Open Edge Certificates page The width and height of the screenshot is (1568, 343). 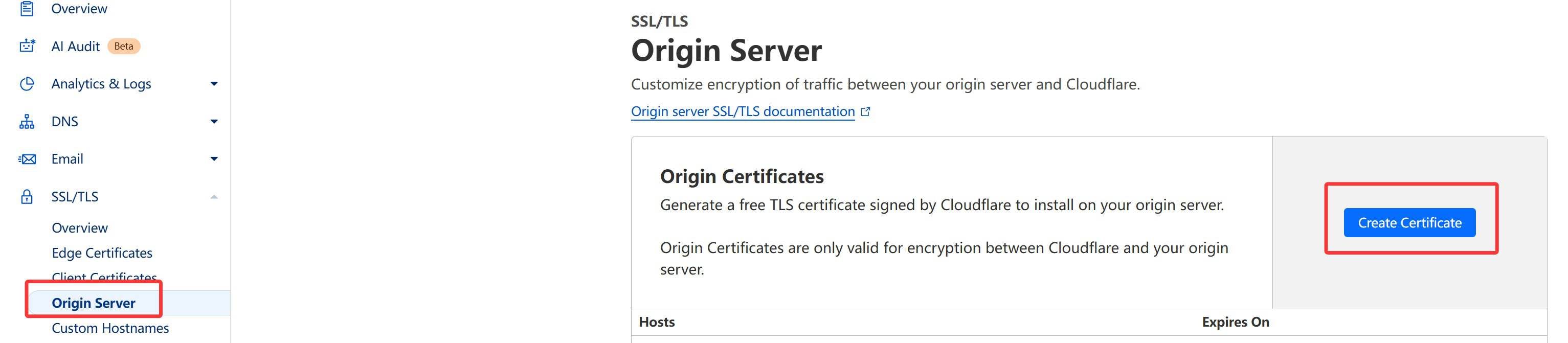point(102,253)
